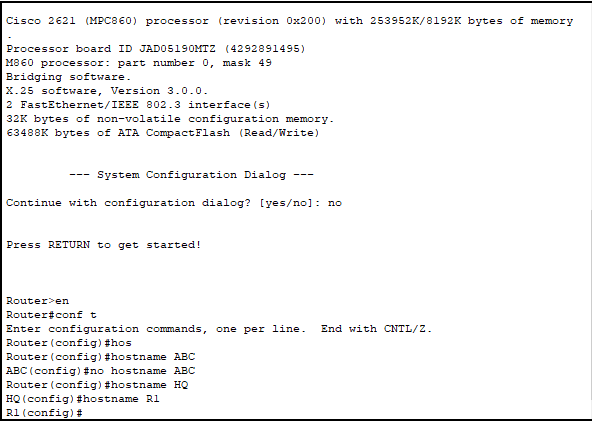Click at the R1(config)# command prompt
This screenshot has width=592, height=421.
pyautogui.click(x=44, y=413)
